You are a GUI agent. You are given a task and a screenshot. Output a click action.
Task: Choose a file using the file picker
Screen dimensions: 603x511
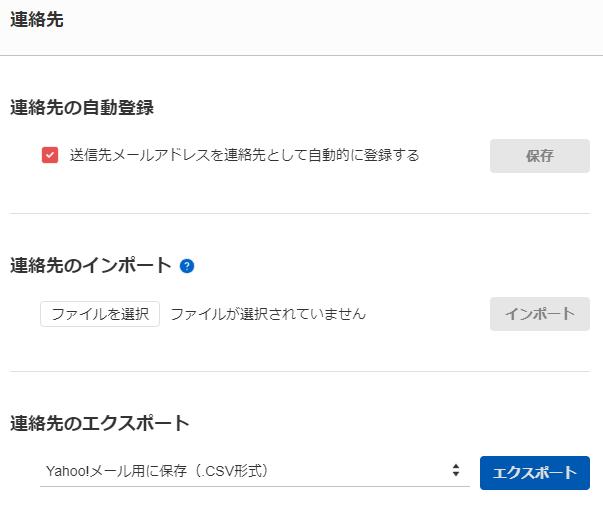tap(100, 314)
